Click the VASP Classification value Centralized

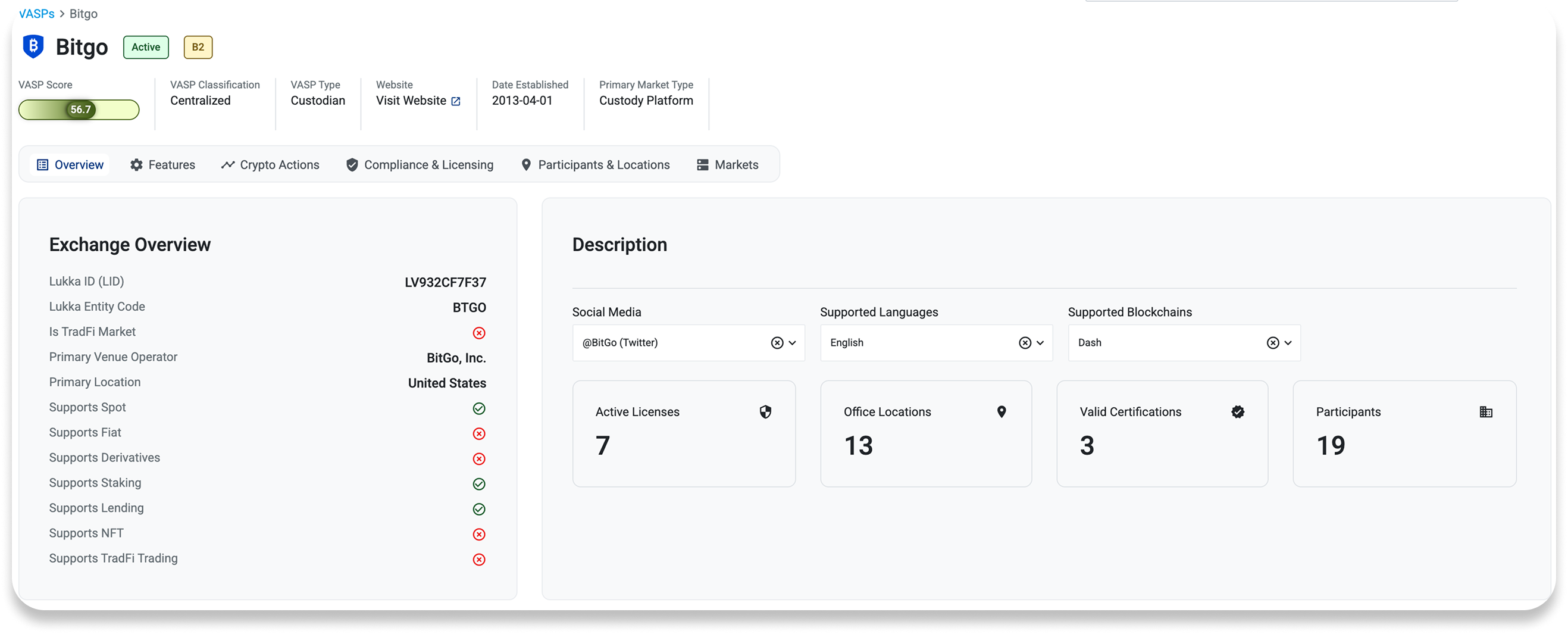(201, 101)
